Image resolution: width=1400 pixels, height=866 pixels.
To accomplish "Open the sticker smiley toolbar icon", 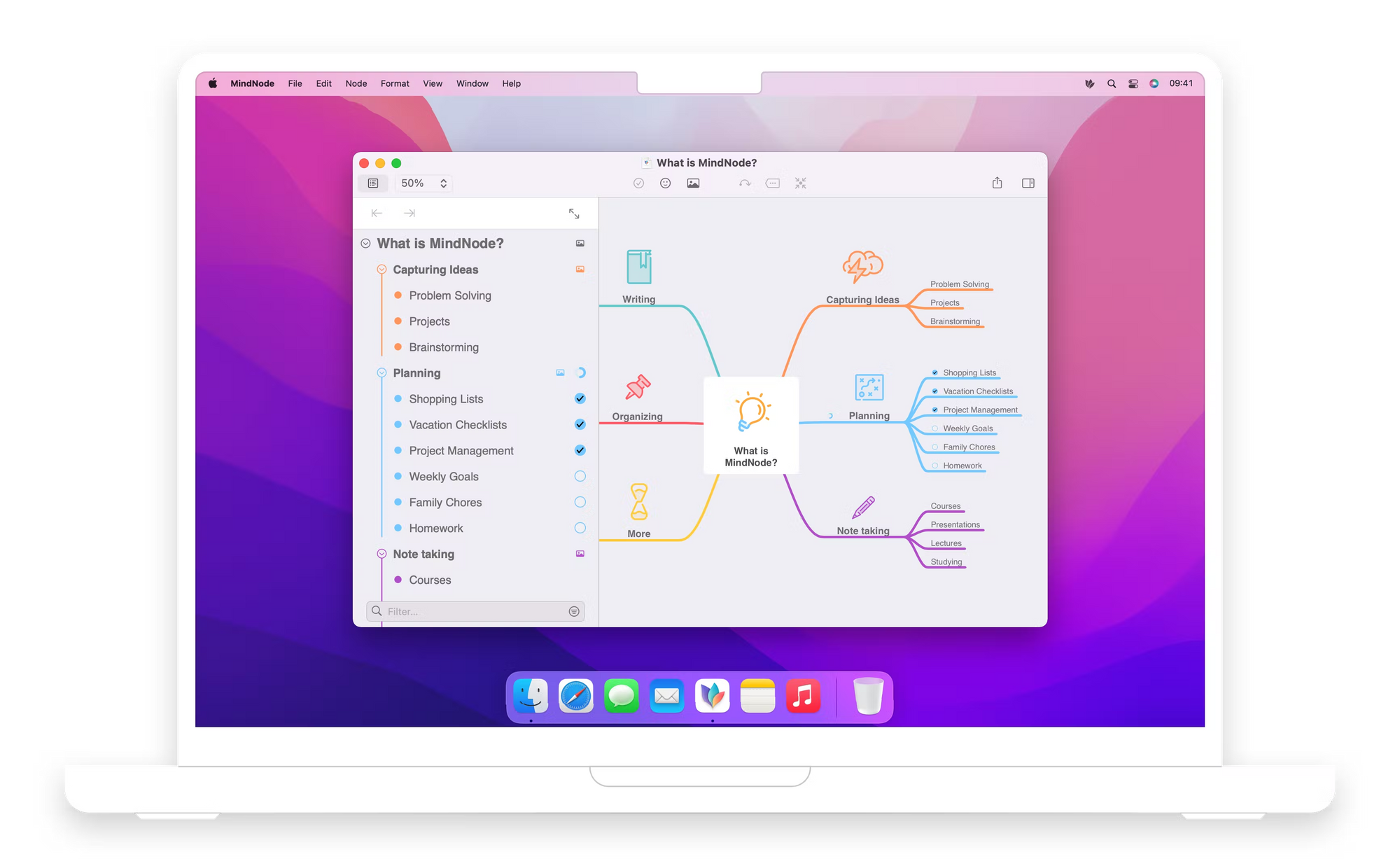I will click(x=666, y=183).
